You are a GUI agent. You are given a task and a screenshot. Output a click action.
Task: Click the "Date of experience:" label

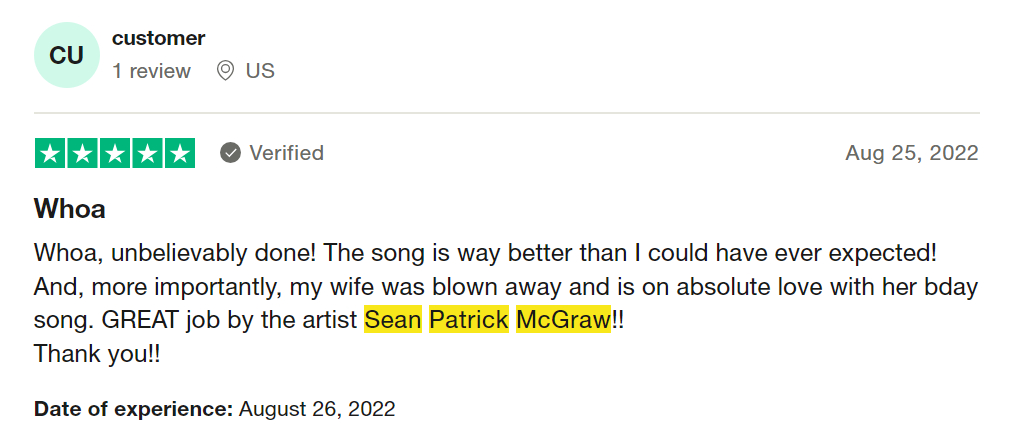(133, 409)
